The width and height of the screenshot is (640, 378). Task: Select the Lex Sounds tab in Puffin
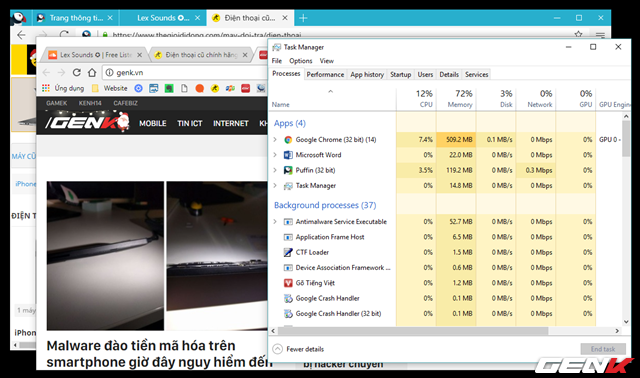163,18
